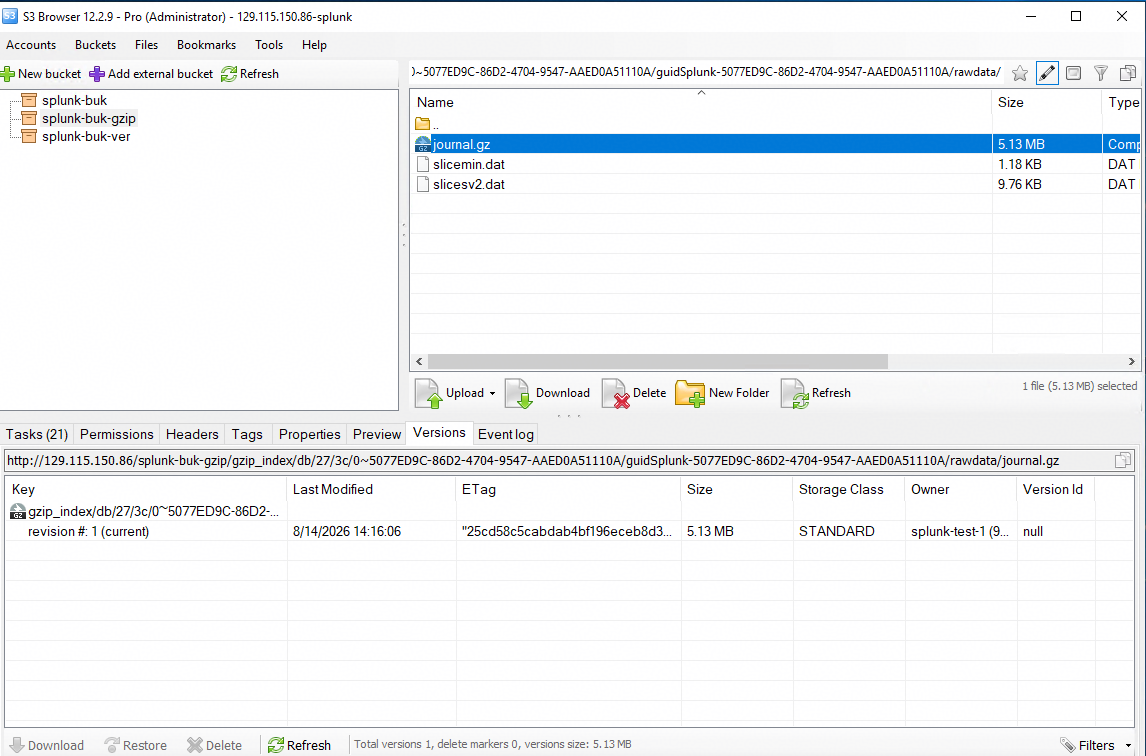Image resolution: width=1146 pixels, height=756 pixels.
Task: Open the Help menu
Action: coord(314,45)
